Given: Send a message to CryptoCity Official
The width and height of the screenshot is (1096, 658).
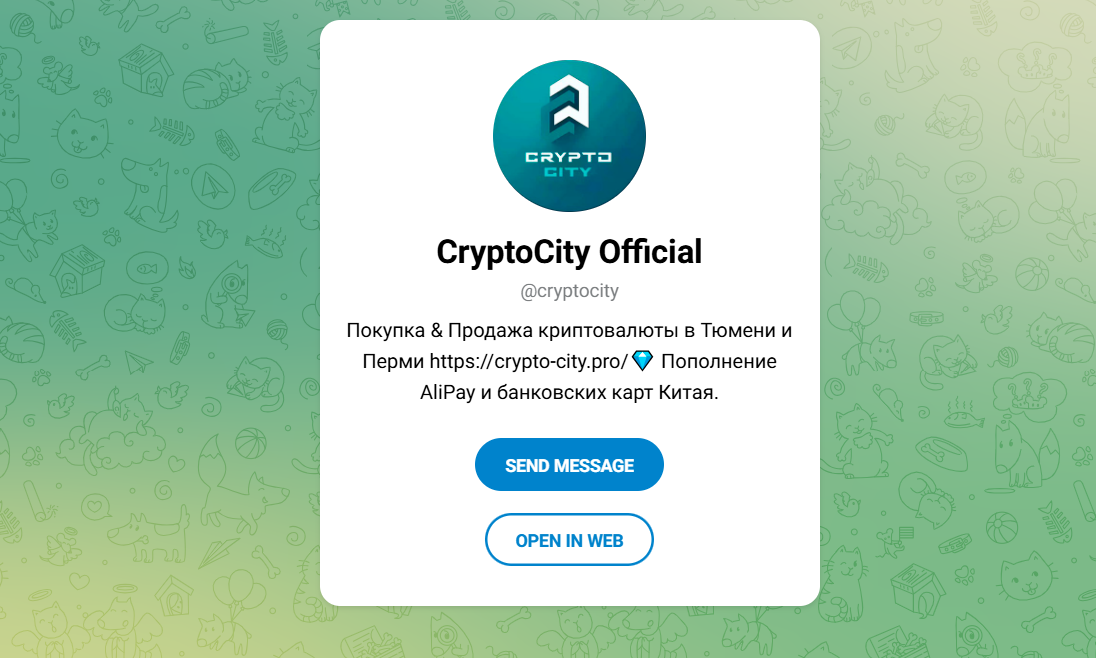Looking at the screenshot, I should (x=569, y=465).
